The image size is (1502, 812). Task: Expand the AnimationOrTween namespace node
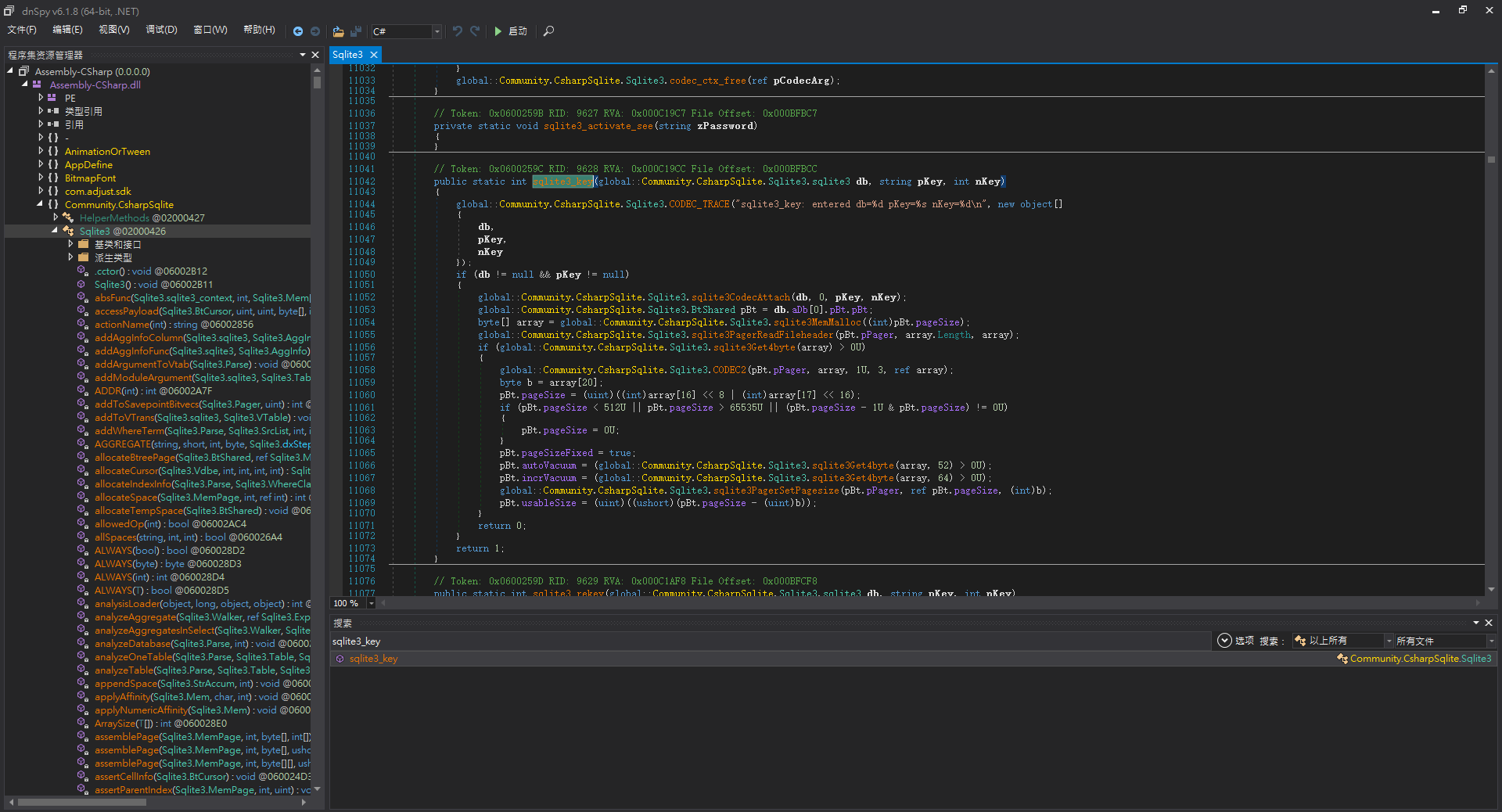point(41,151)
